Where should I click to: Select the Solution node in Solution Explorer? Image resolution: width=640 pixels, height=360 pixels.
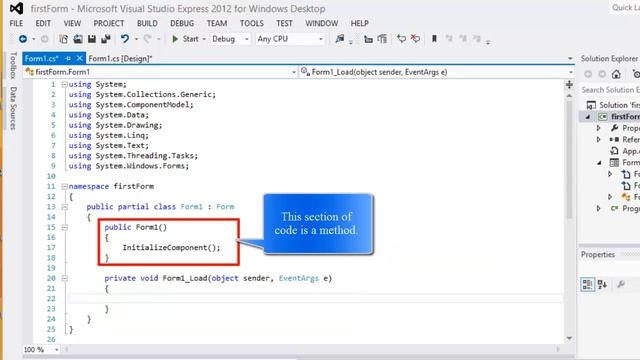coord(613,105)
